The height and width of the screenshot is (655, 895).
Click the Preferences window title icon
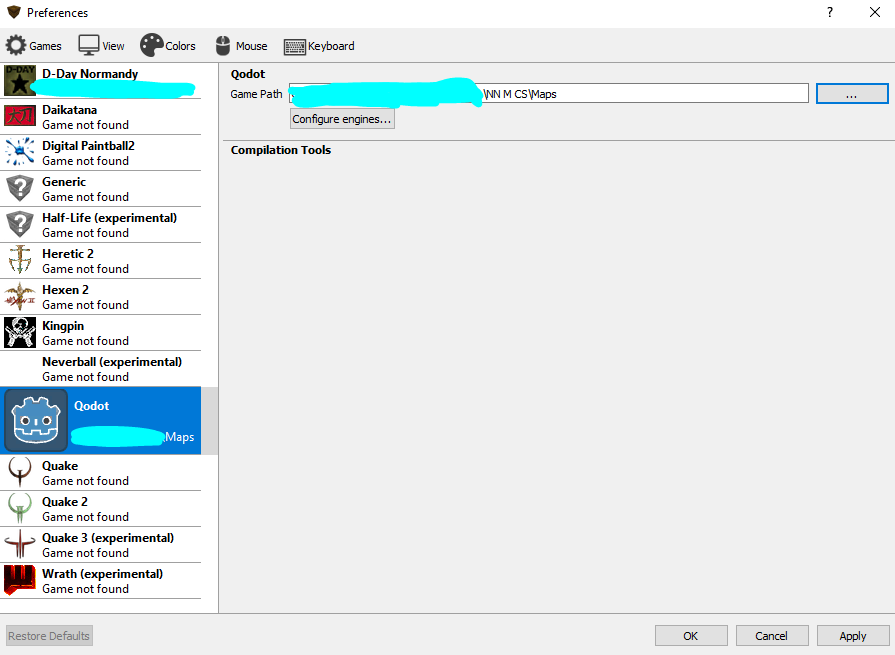(x=14, y=12)
